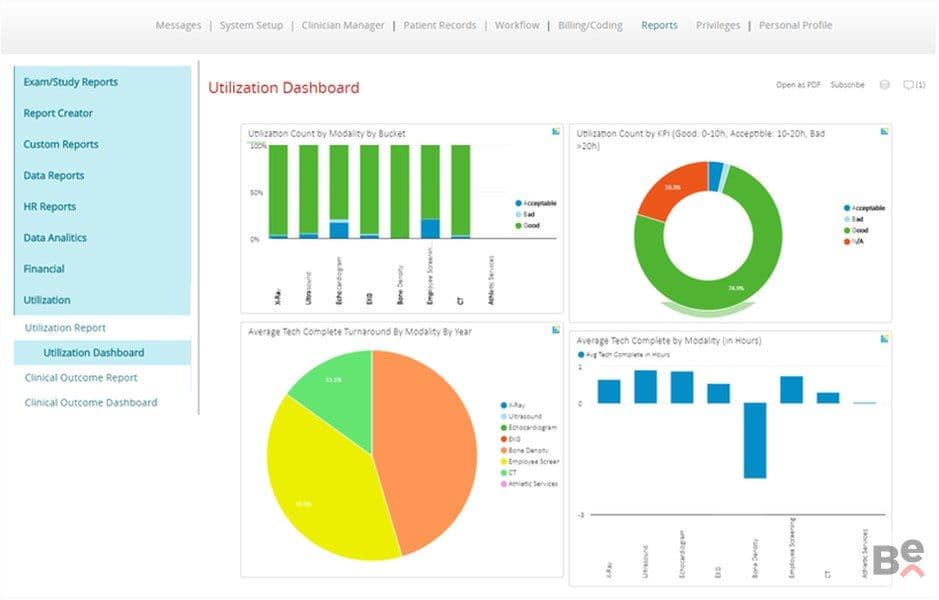
Task: Click chart icon on Utilization Count by KPI panel
Action: (884, 131)
